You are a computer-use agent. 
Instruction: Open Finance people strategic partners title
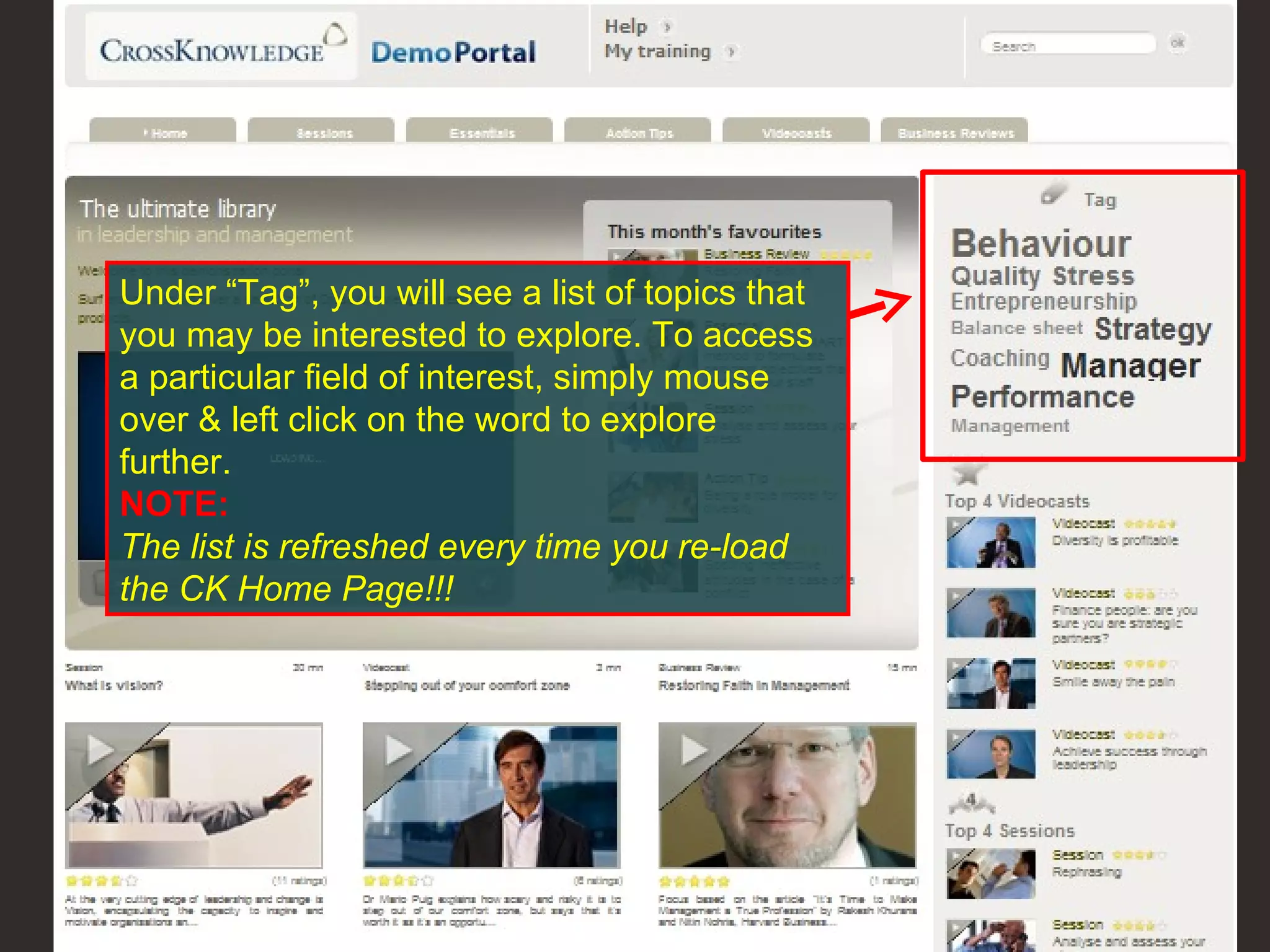point(1124,624)
